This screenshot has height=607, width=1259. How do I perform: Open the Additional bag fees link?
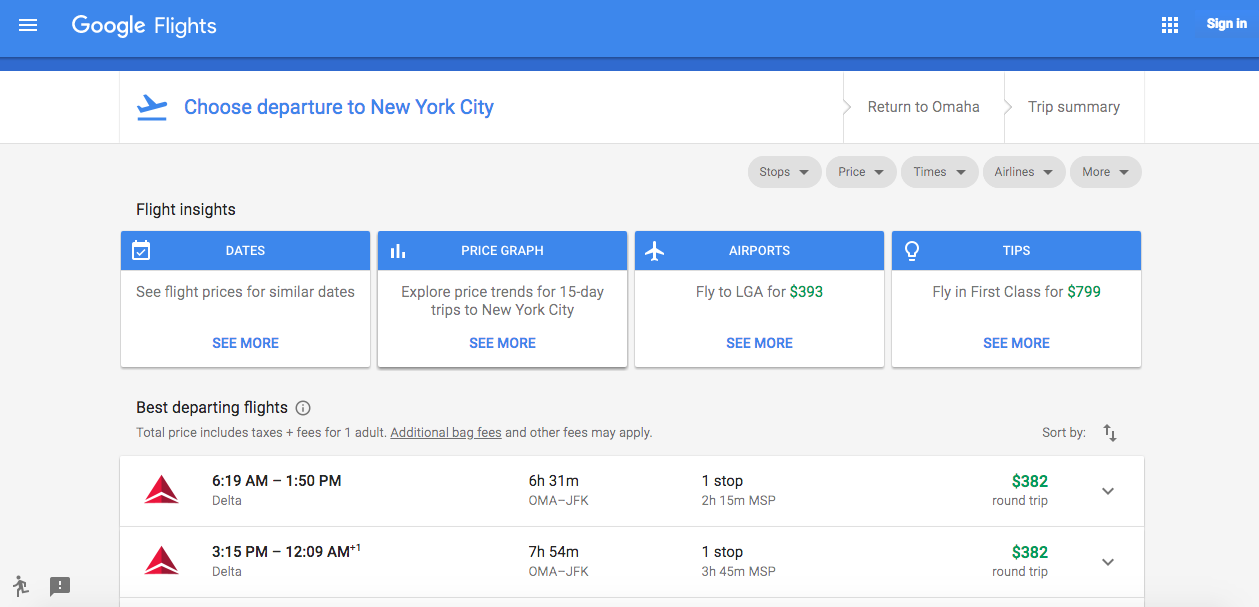(x=446, y=433)
